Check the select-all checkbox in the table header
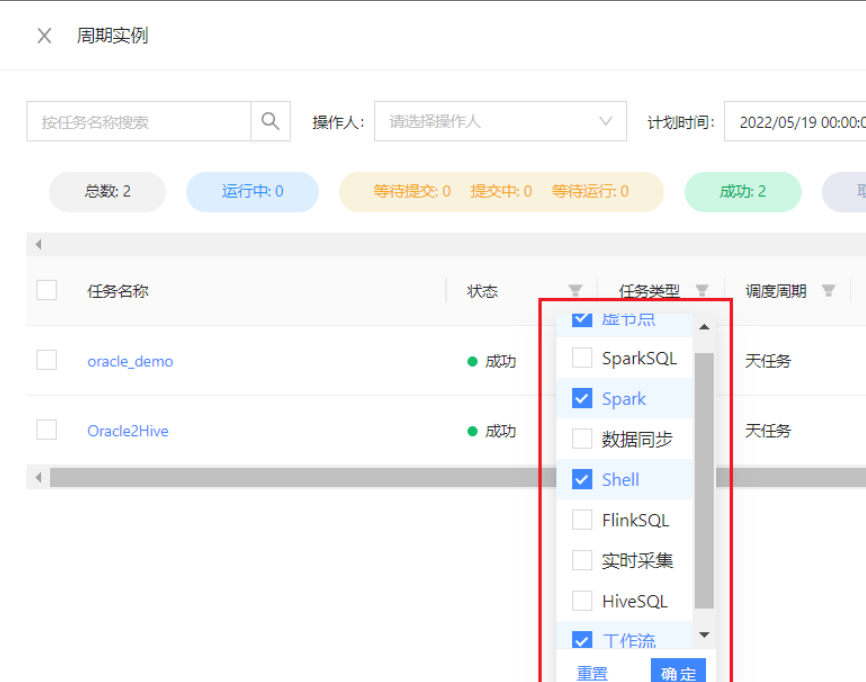The image size is (866, 682). (46, 289)
